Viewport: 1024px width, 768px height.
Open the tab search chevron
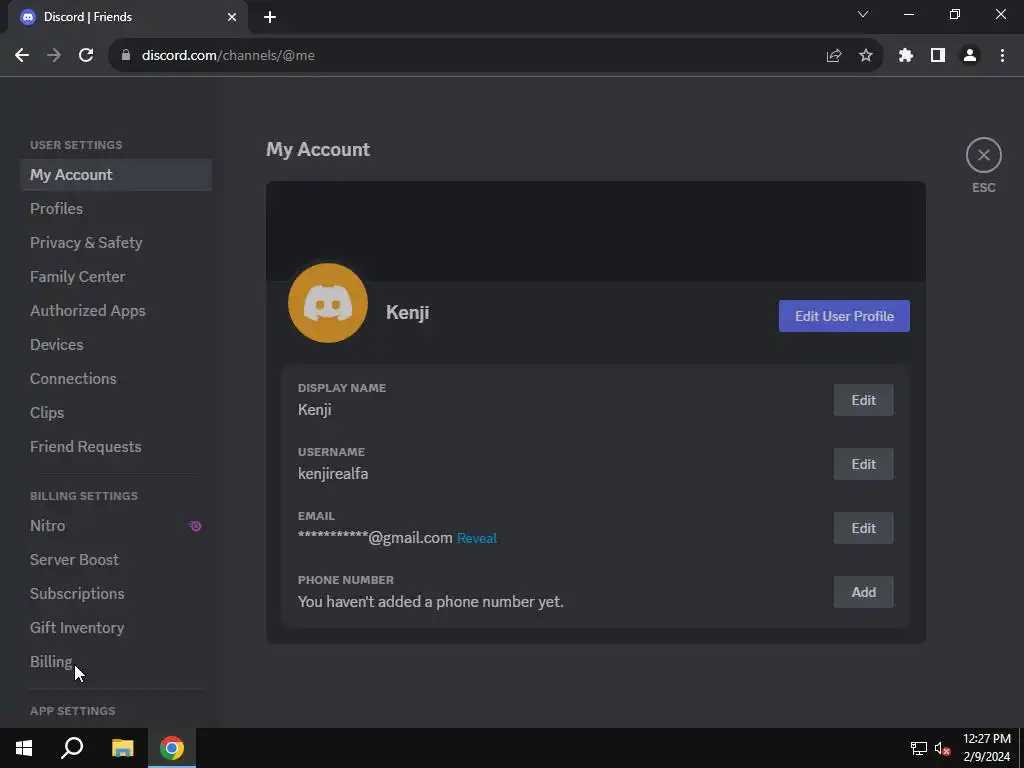coord(863,14)
